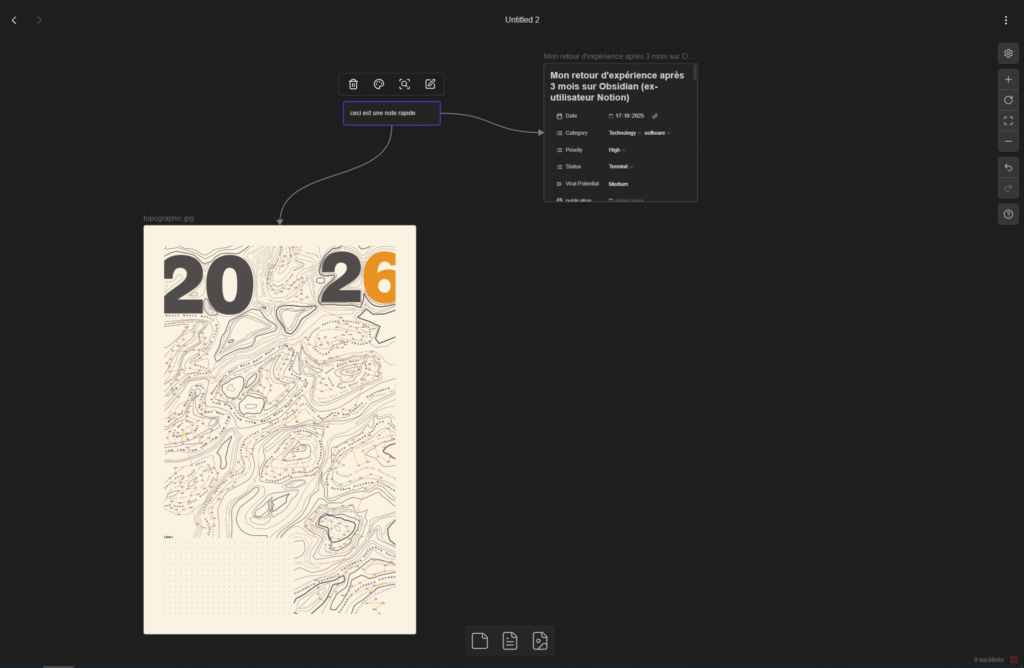The height and width of the screenshot is (668, 1024).
Task: Zoom in on the canvas
Action: 1008,79
